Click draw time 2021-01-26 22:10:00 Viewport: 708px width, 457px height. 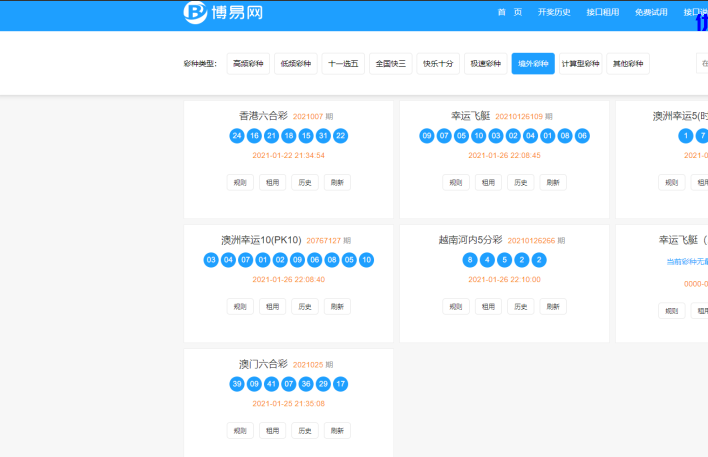pos(504,280)
